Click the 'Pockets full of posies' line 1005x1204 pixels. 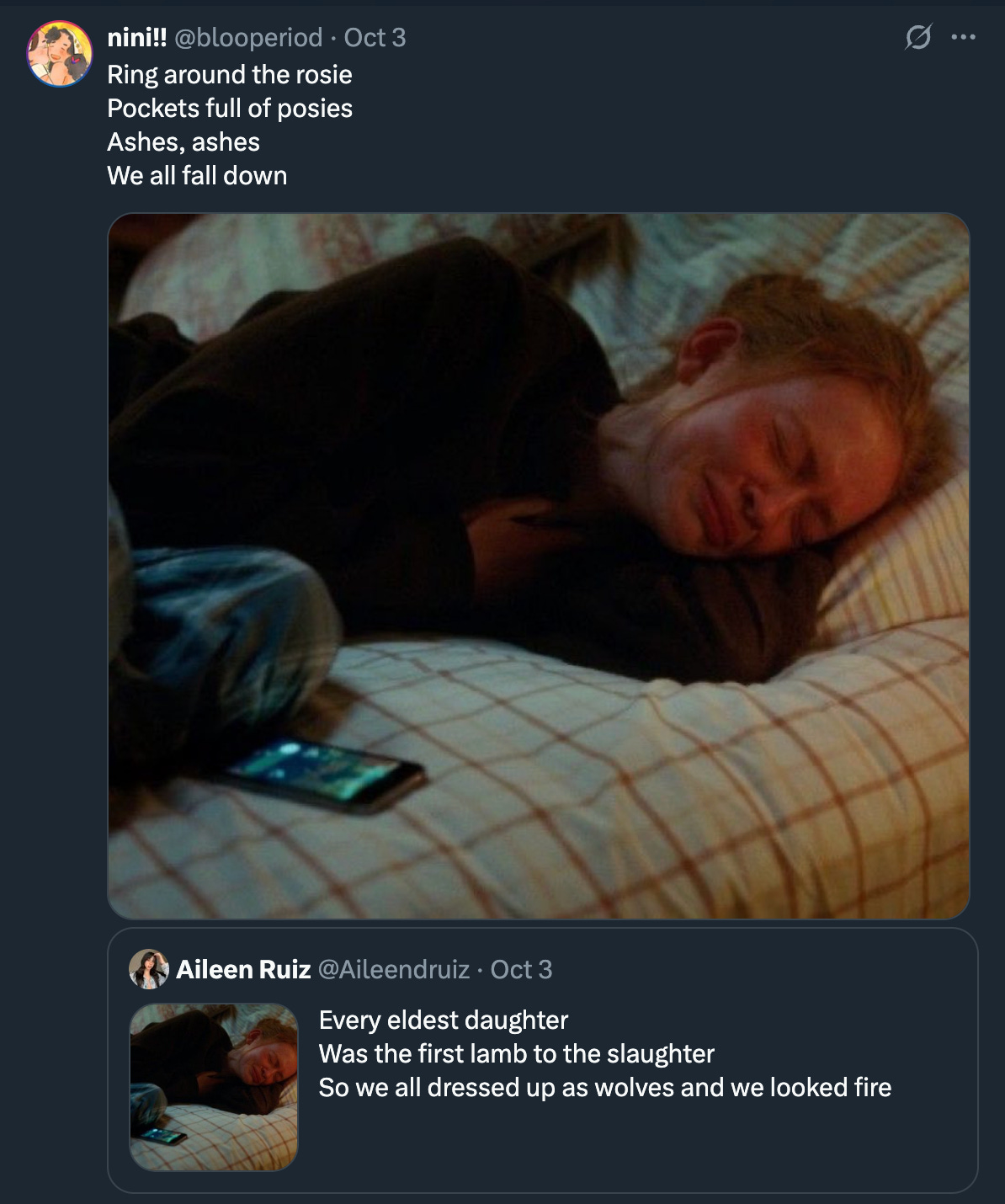click(x=230, y=108)
